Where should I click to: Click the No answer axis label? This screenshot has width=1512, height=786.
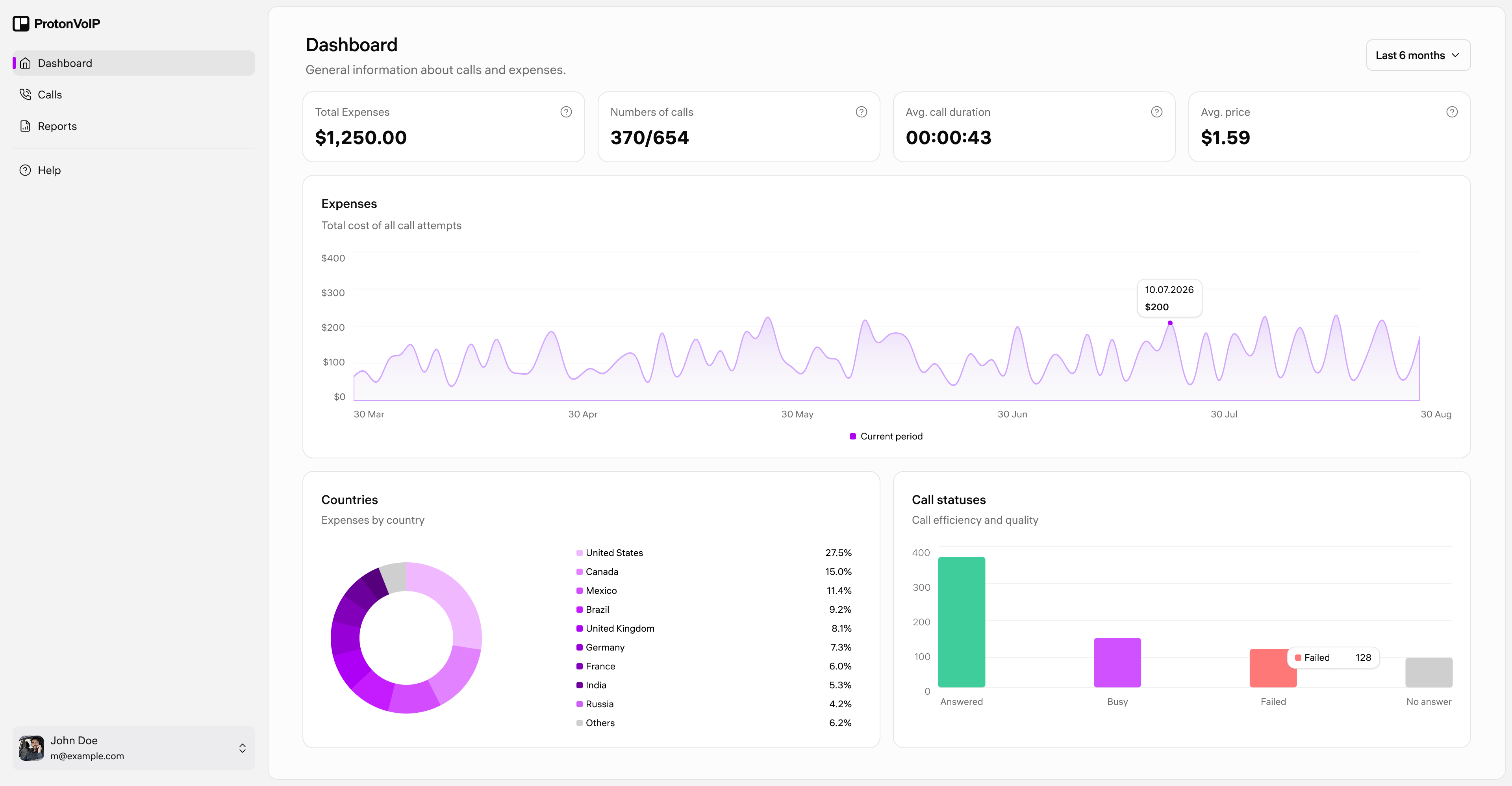1429,702
